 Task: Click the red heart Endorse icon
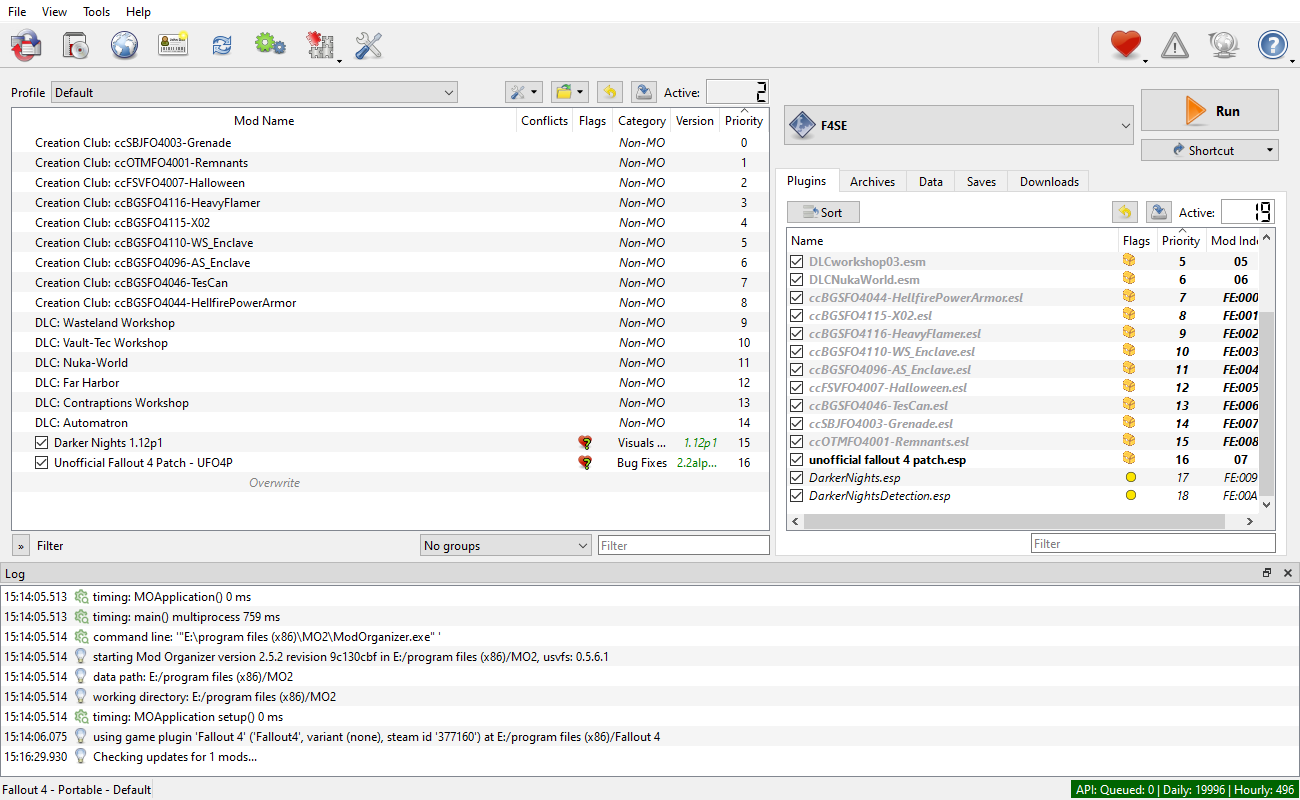click(x=1126, y=45)
